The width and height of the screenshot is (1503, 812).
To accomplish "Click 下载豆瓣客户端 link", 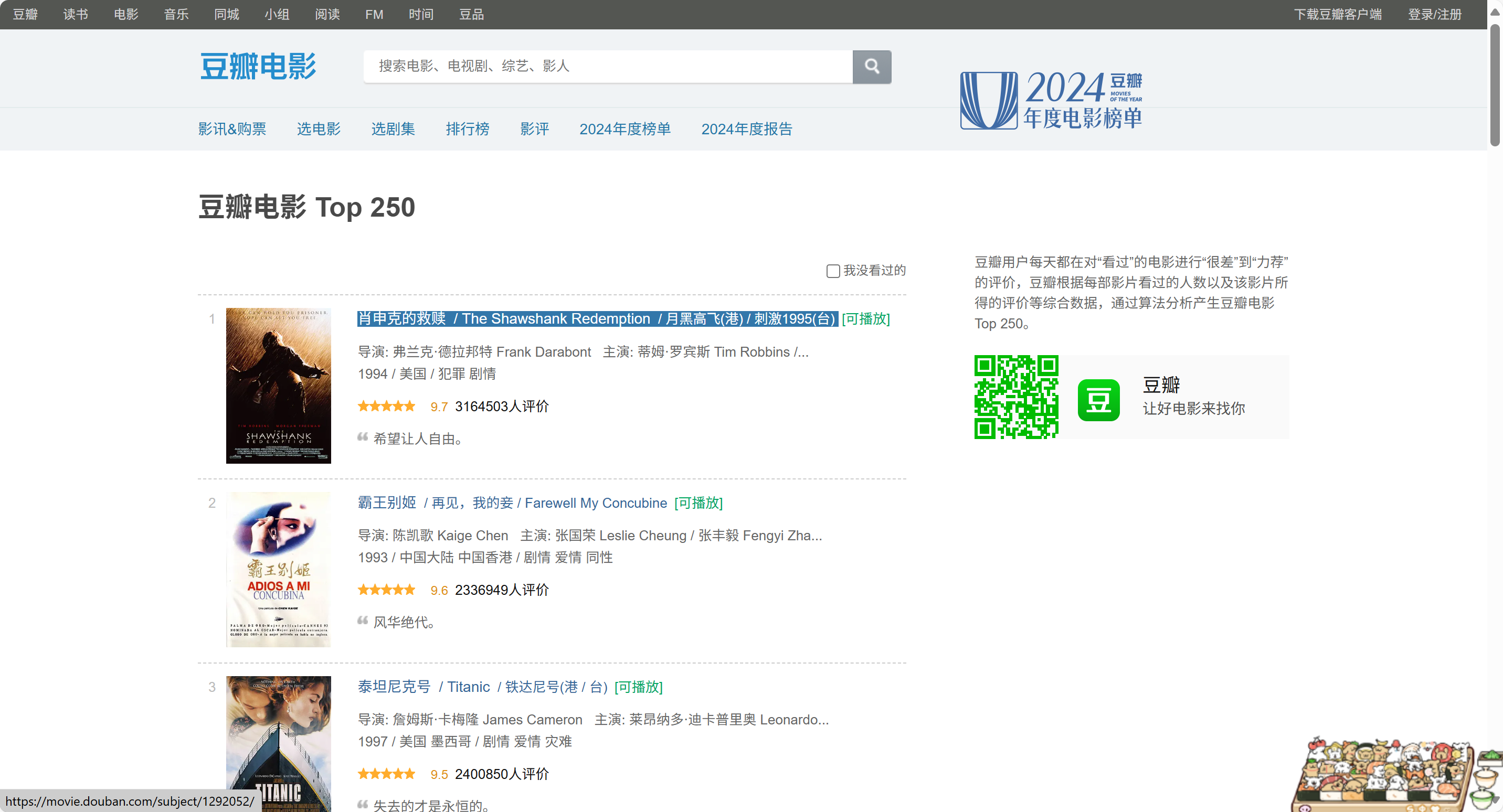I will coord(1337,14).
